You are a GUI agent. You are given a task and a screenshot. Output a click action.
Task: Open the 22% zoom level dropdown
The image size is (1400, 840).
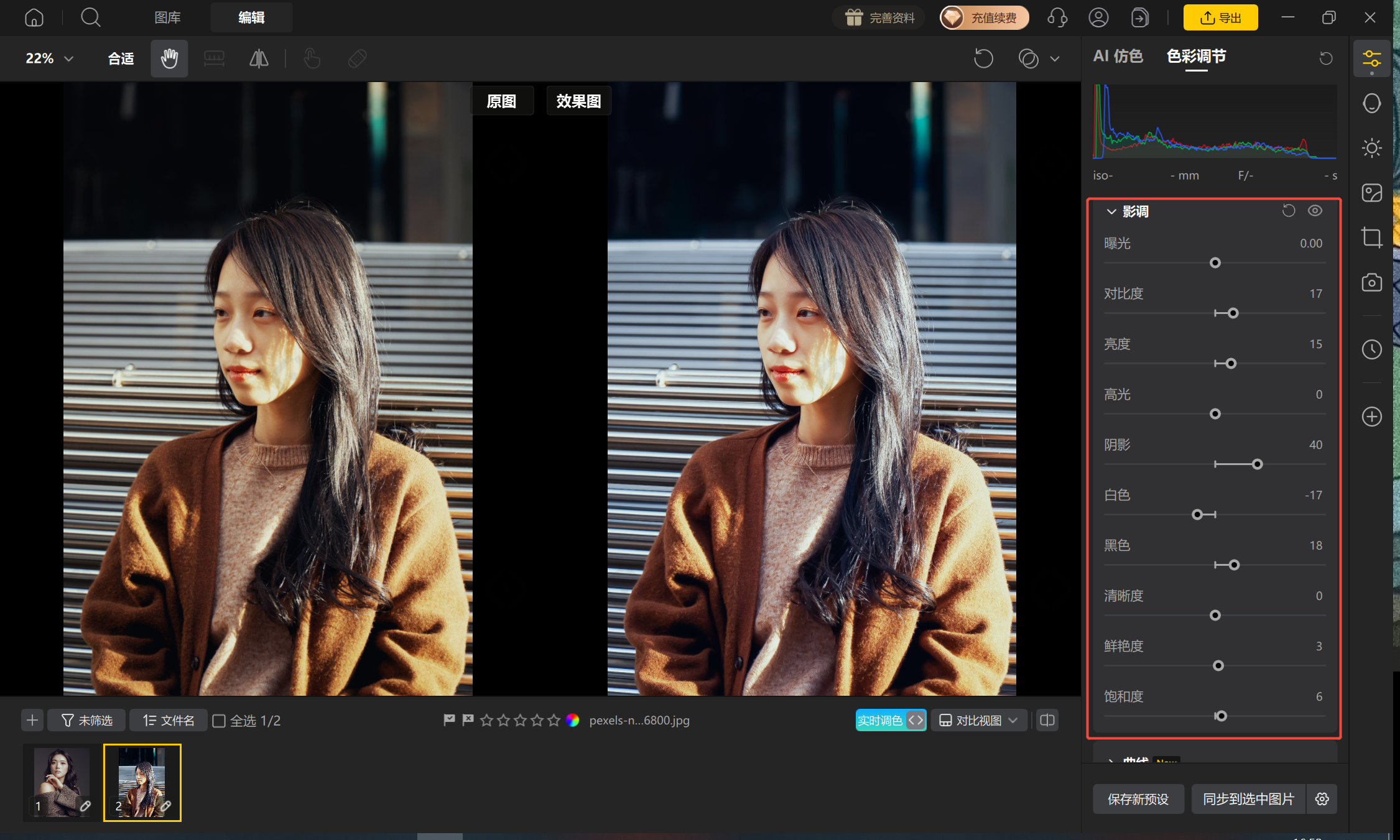49,58
